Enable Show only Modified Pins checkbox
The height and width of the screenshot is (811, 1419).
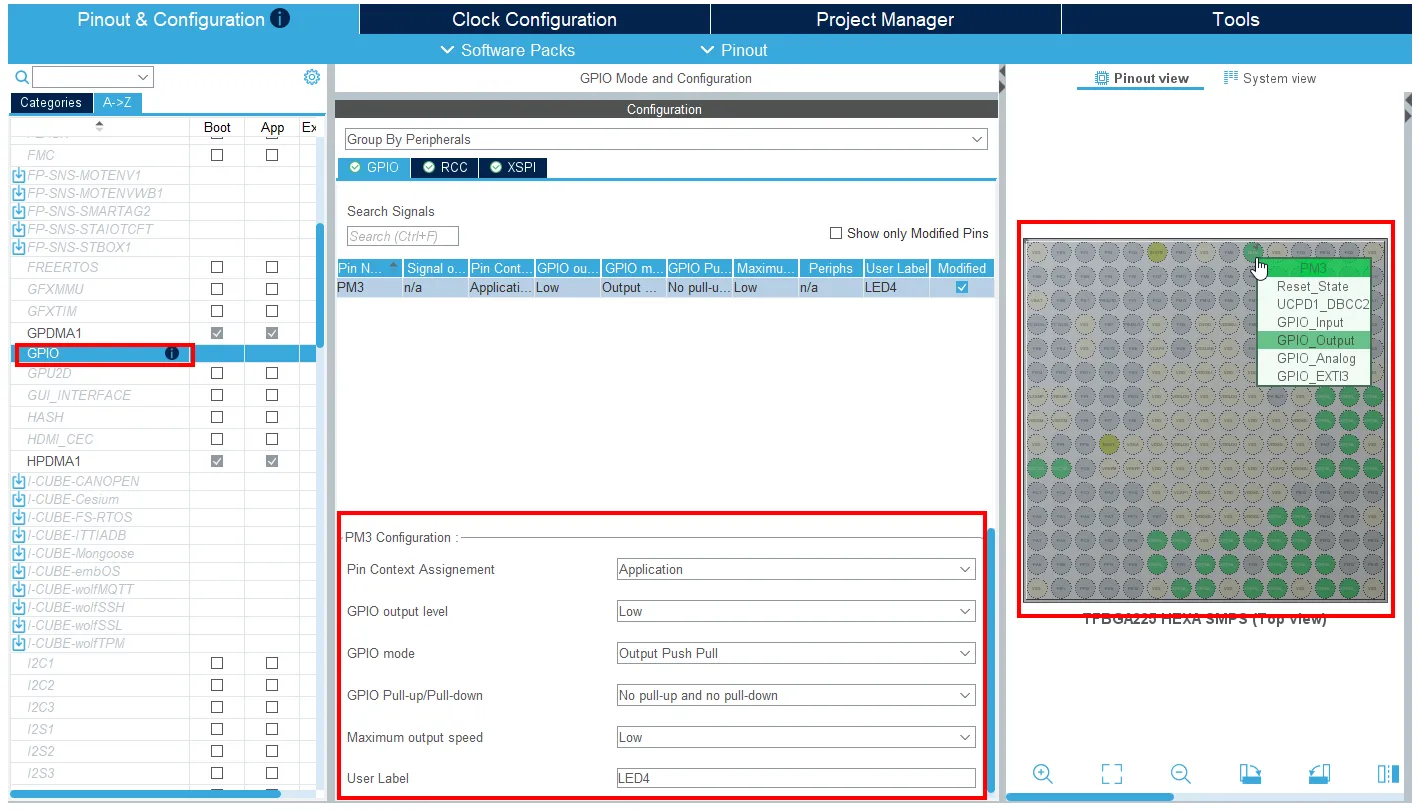(x=836, y=233)
